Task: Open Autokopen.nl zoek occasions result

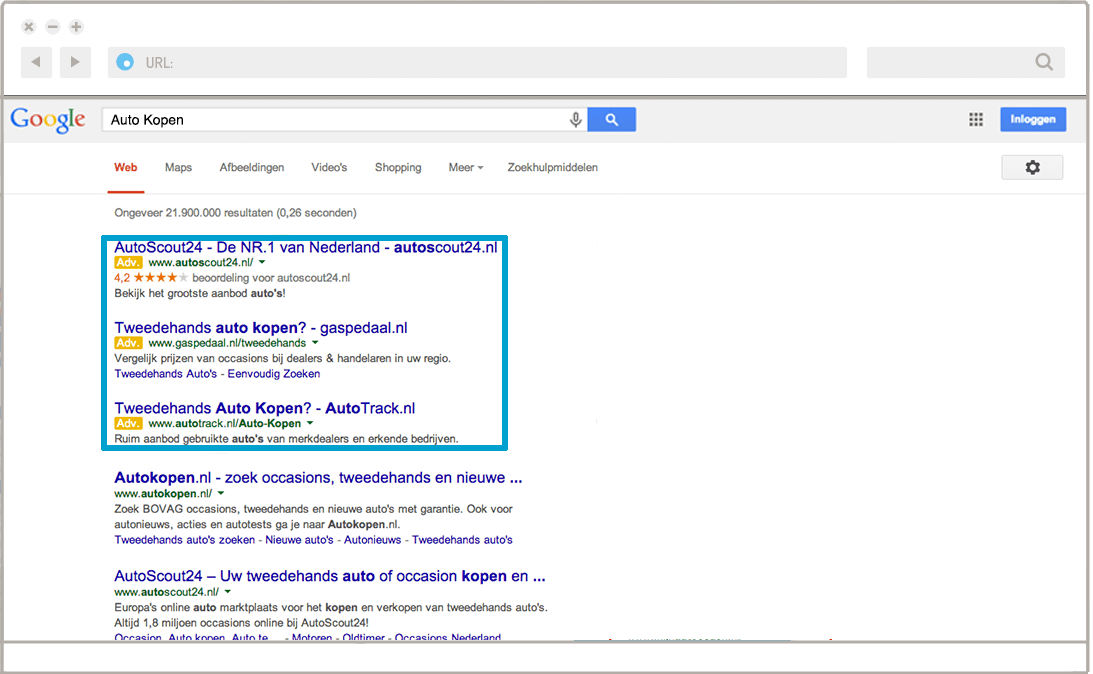Action: (318, 477)
